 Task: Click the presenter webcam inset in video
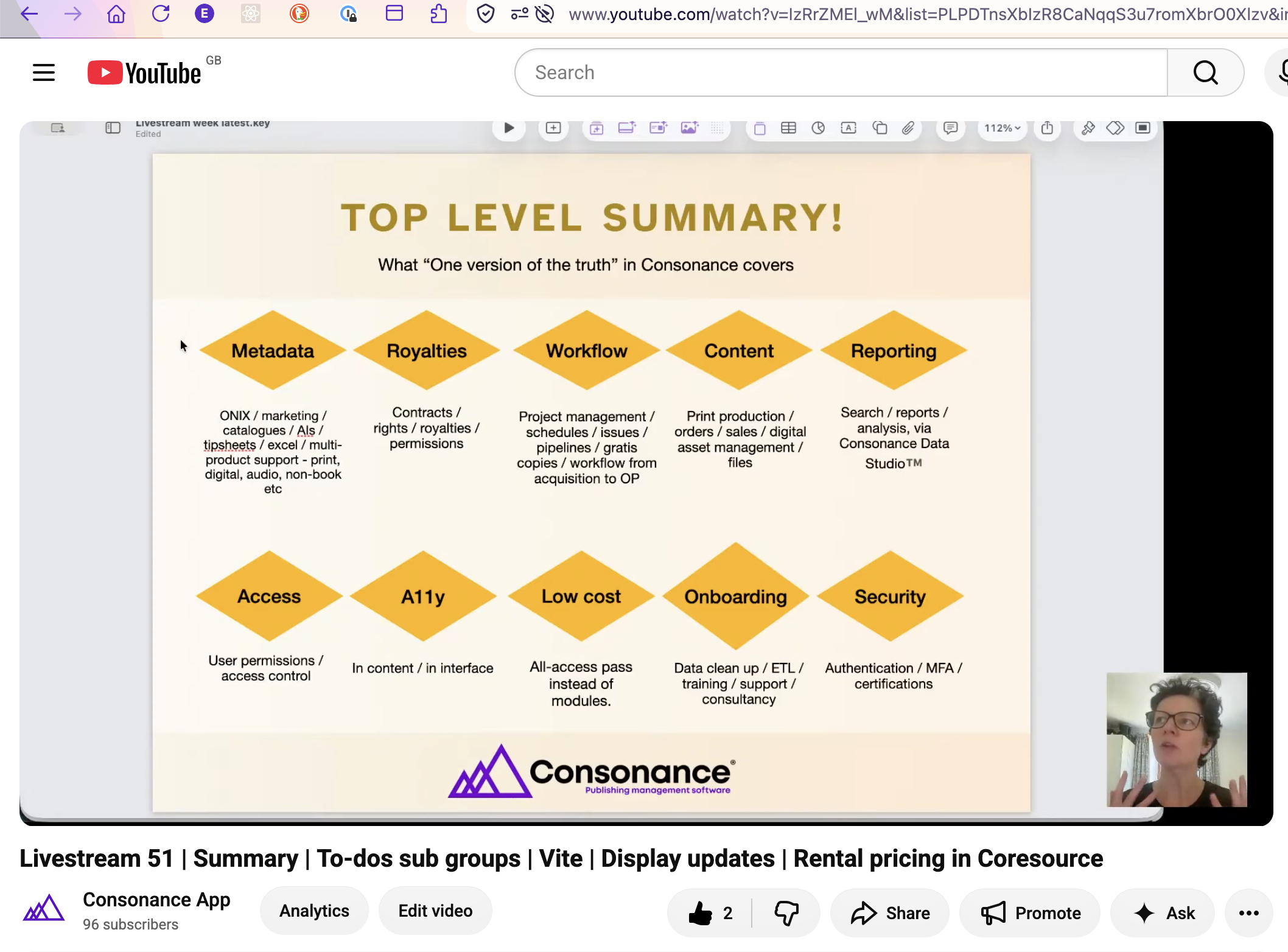coord(1177,740)
